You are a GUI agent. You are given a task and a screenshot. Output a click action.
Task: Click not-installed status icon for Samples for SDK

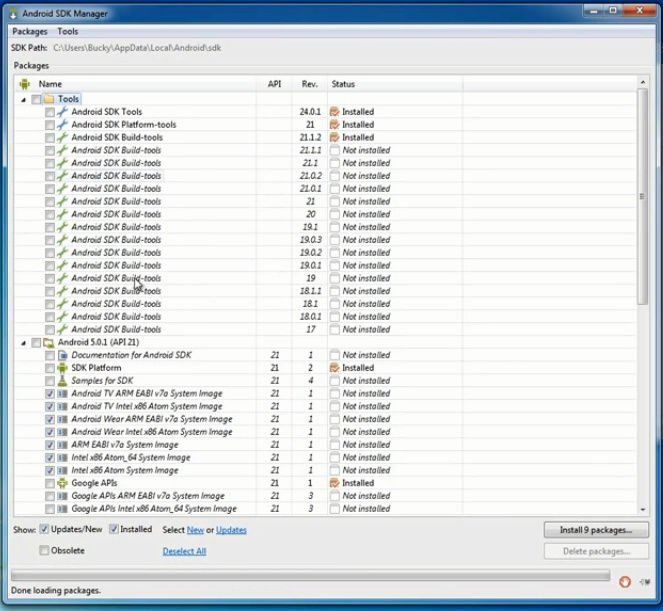point(334,381)
